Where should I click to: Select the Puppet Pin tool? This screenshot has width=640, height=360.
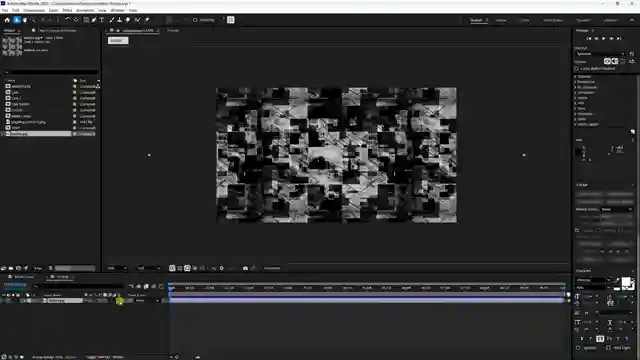147,20
